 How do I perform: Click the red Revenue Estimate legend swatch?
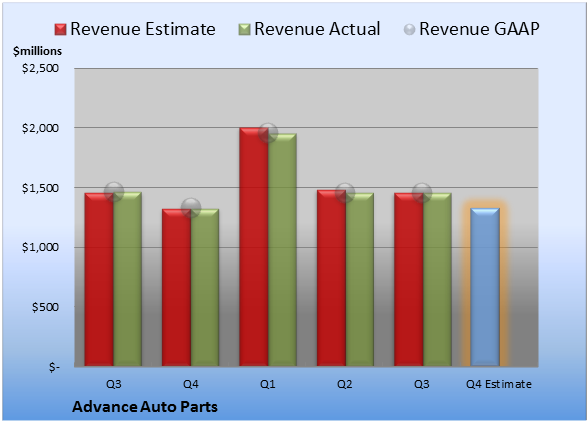click(60, 30)
